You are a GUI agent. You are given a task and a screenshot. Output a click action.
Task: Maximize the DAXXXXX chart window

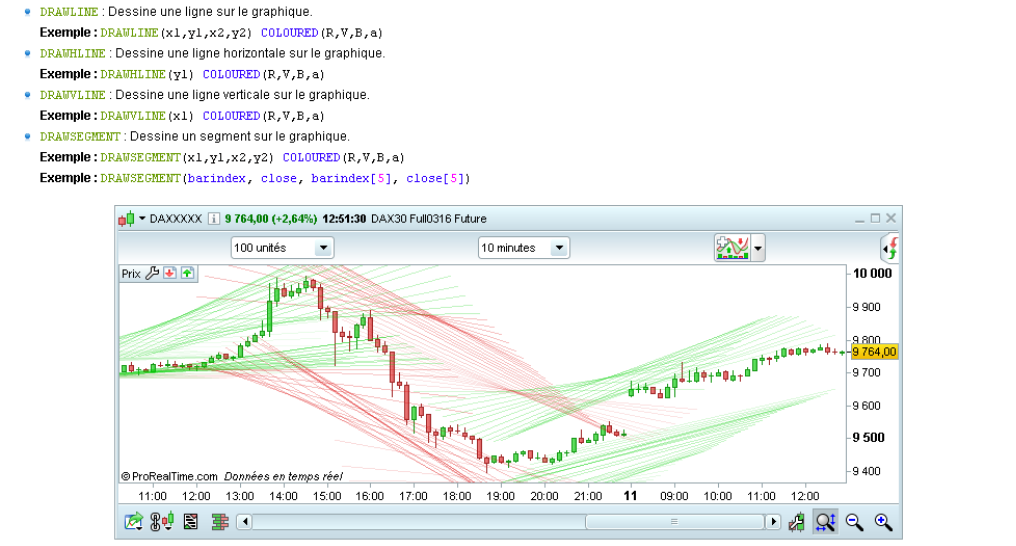(x=875, y=218)
